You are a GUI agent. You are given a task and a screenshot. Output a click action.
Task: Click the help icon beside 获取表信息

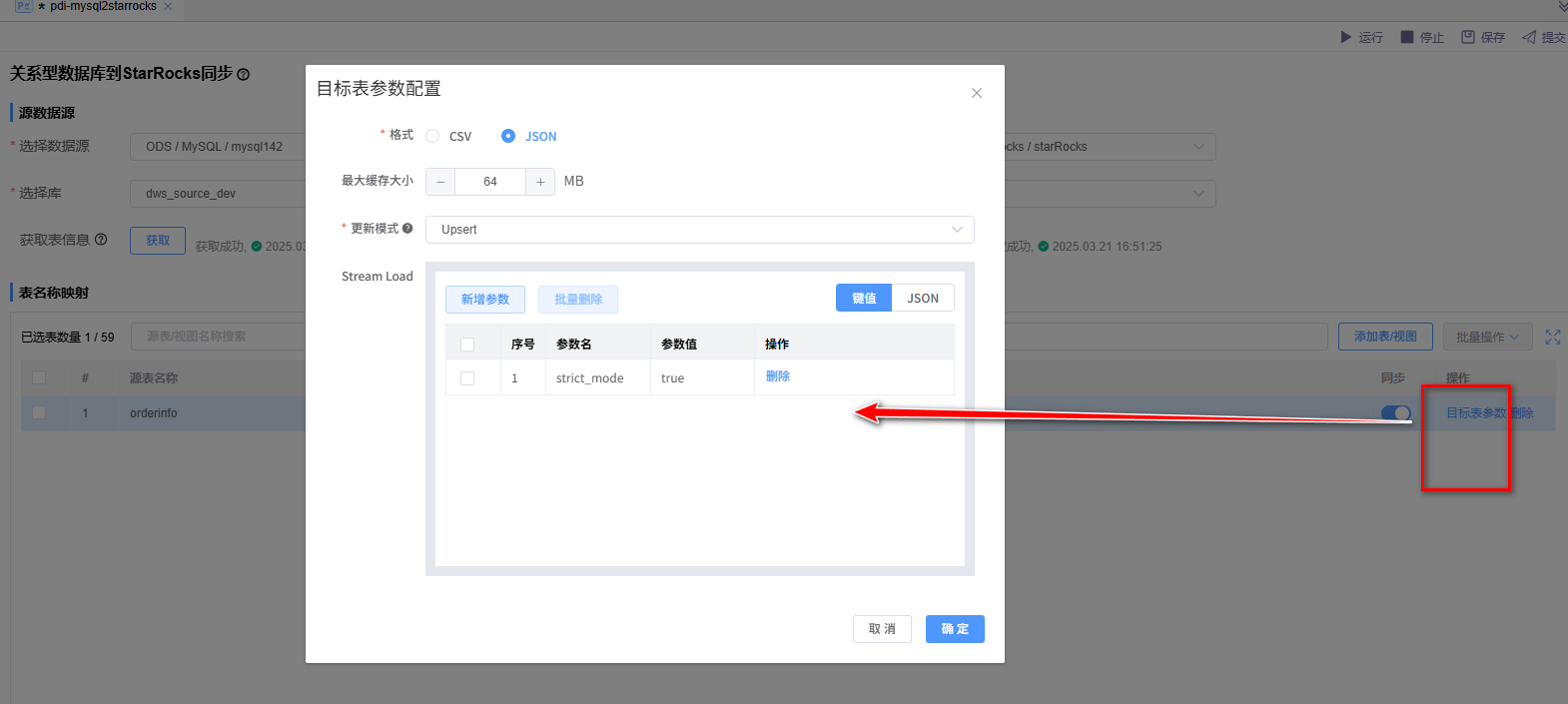coord(101,240)
